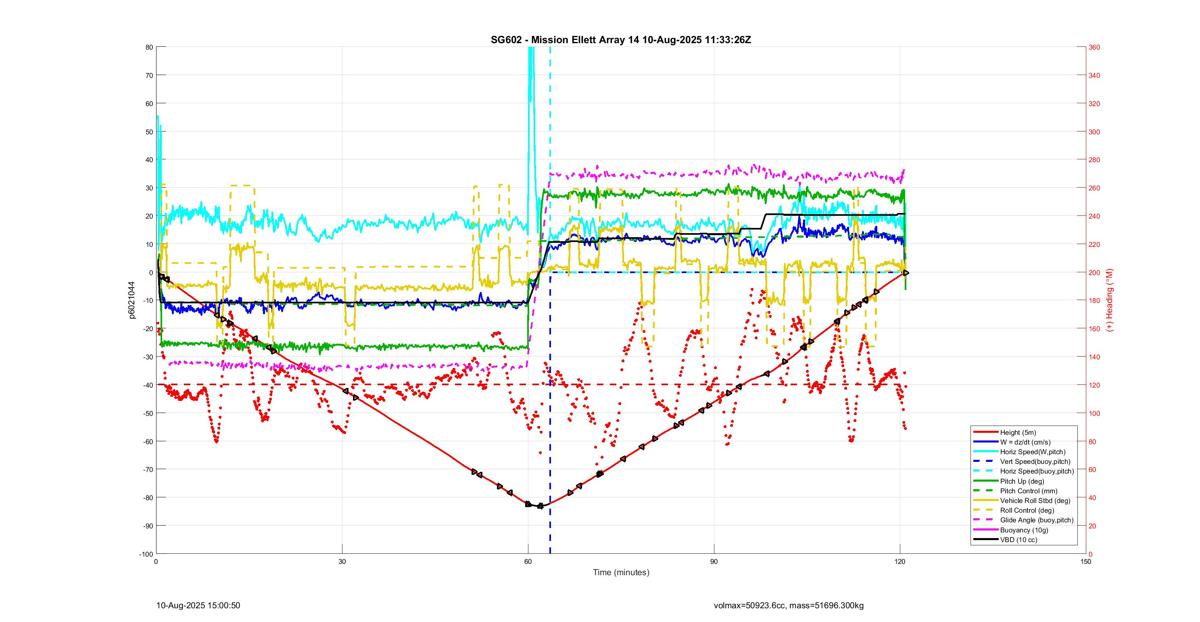Click the right heading axis tick '280'

point(1095,160)
